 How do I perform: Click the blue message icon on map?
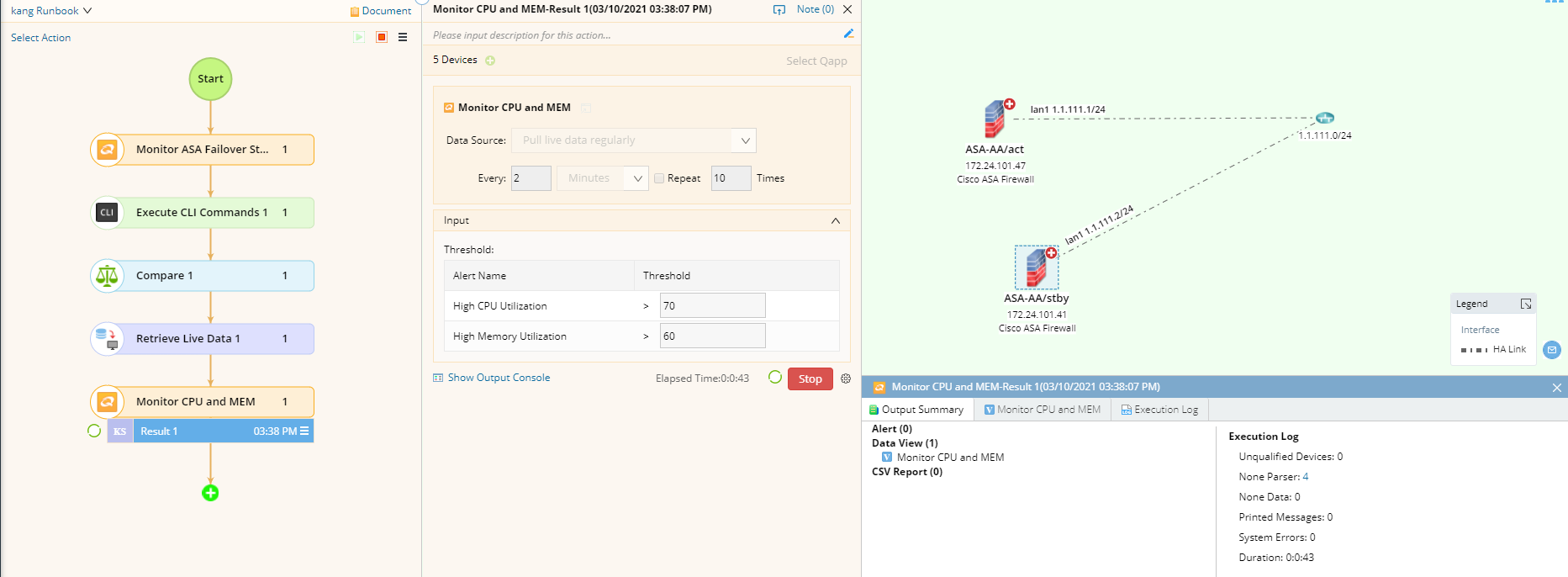point(1552,350)
